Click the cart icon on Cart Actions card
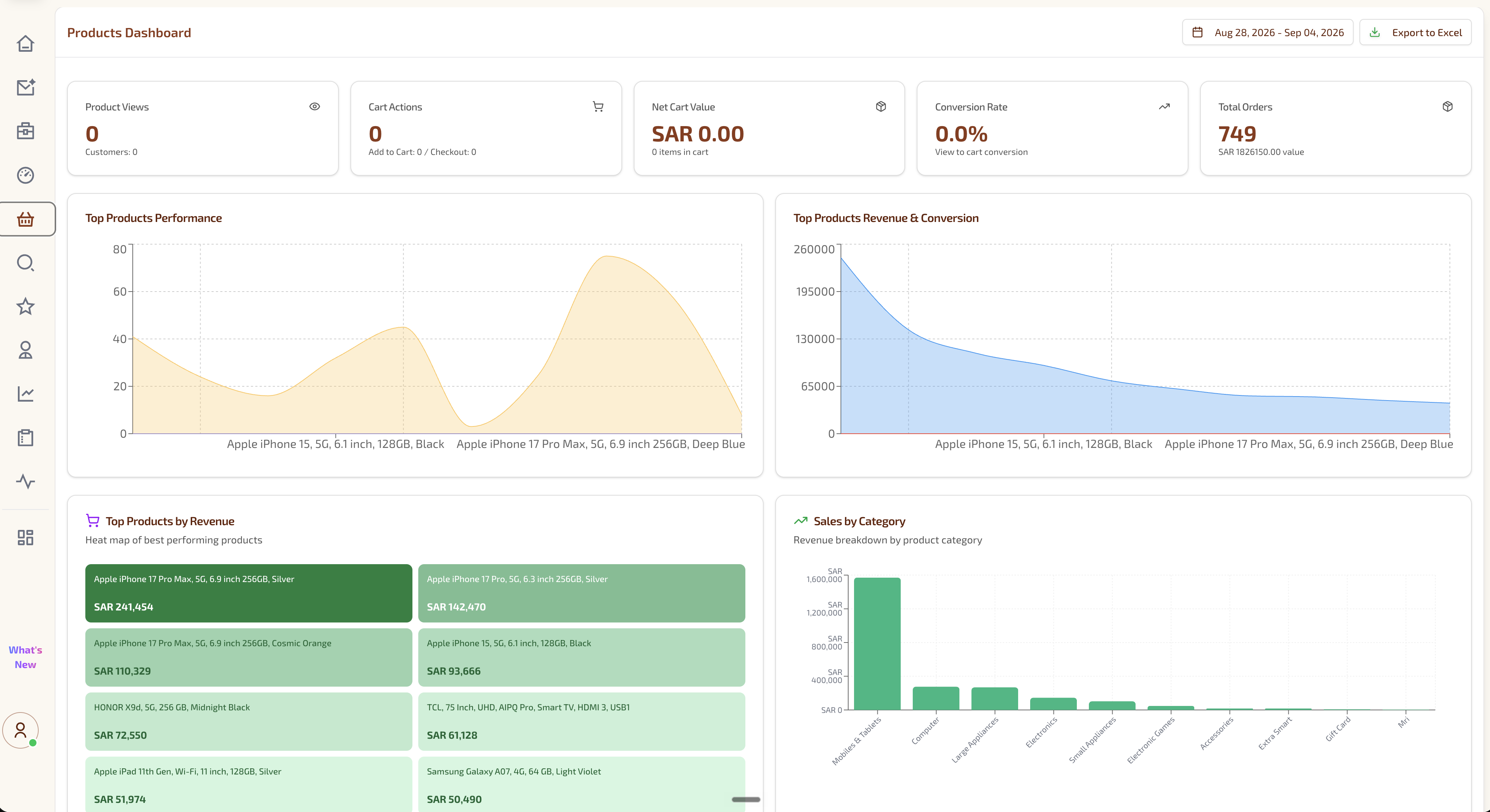The height and width of the screenshot is (812, 1490). (598, 106)
